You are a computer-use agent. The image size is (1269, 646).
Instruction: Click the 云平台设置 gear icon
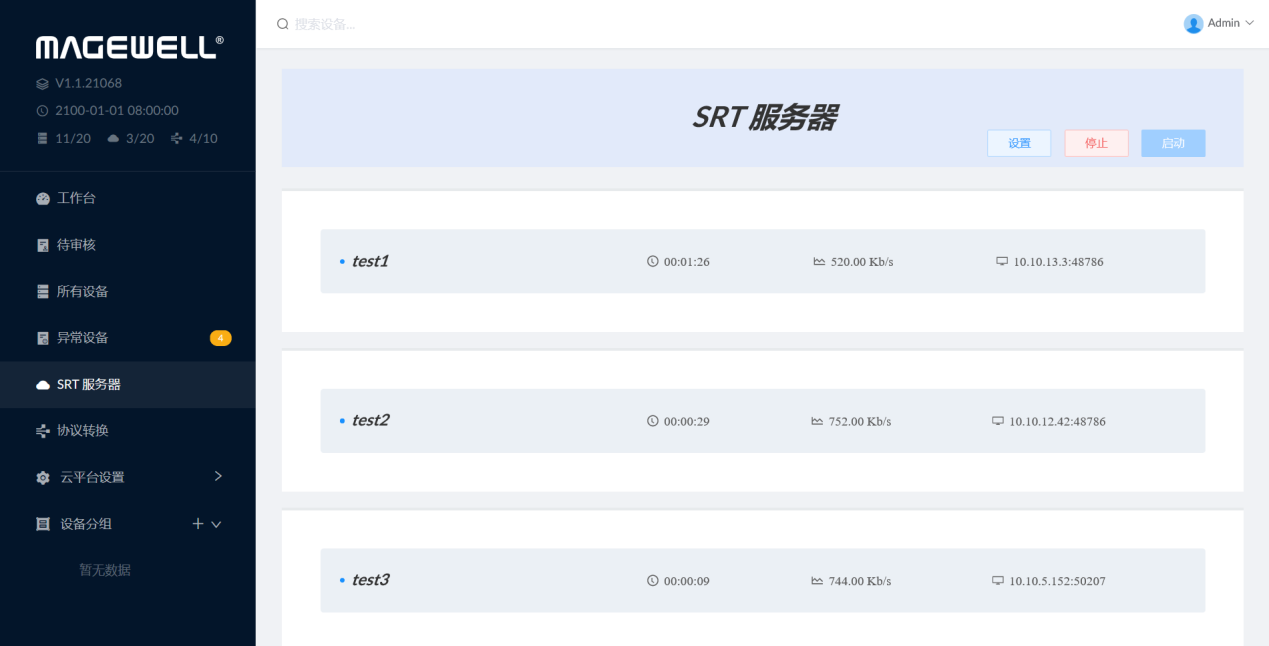click(43, 478)
